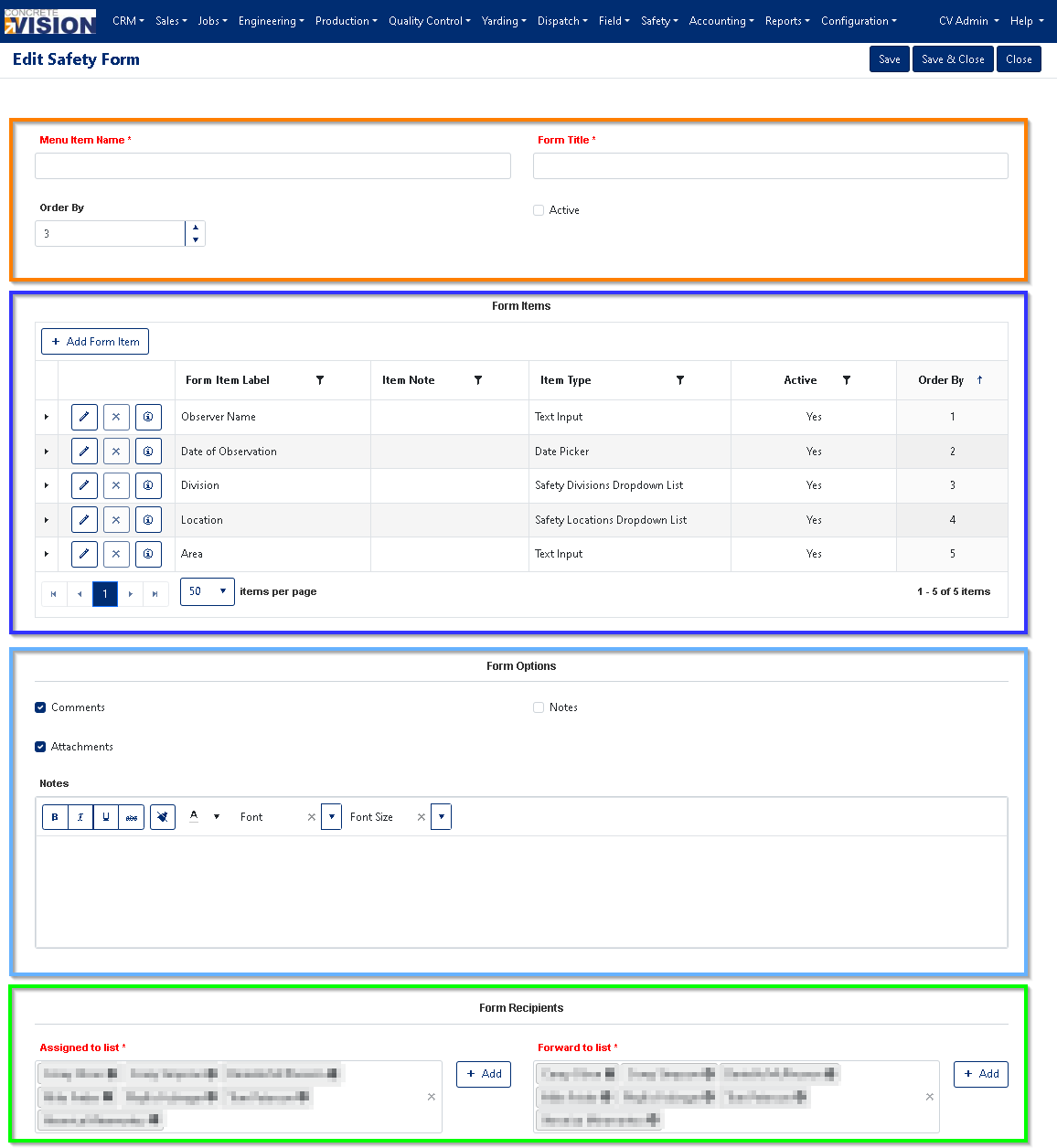Image resolution: width=1057 pixels, height=1148 pixels.
Task: Decrease the Order By value
Action: (x=196, y=240)
